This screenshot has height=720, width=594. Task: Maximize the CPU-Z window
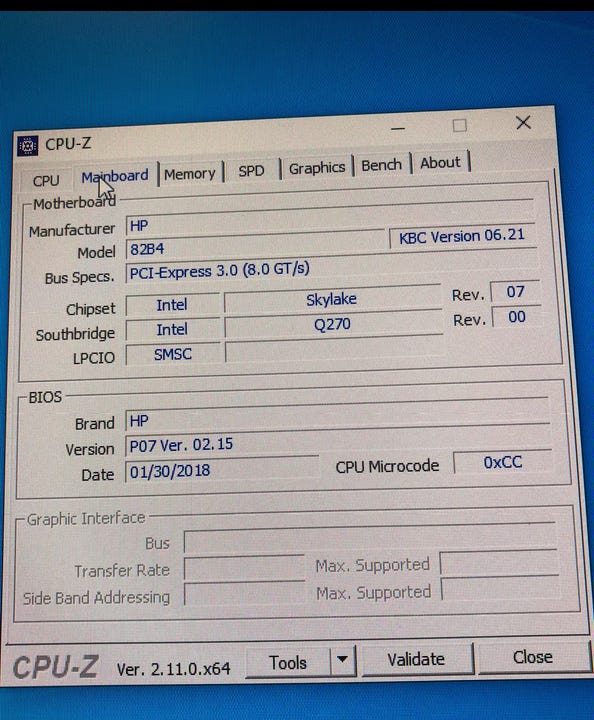[x=460, y=125]
